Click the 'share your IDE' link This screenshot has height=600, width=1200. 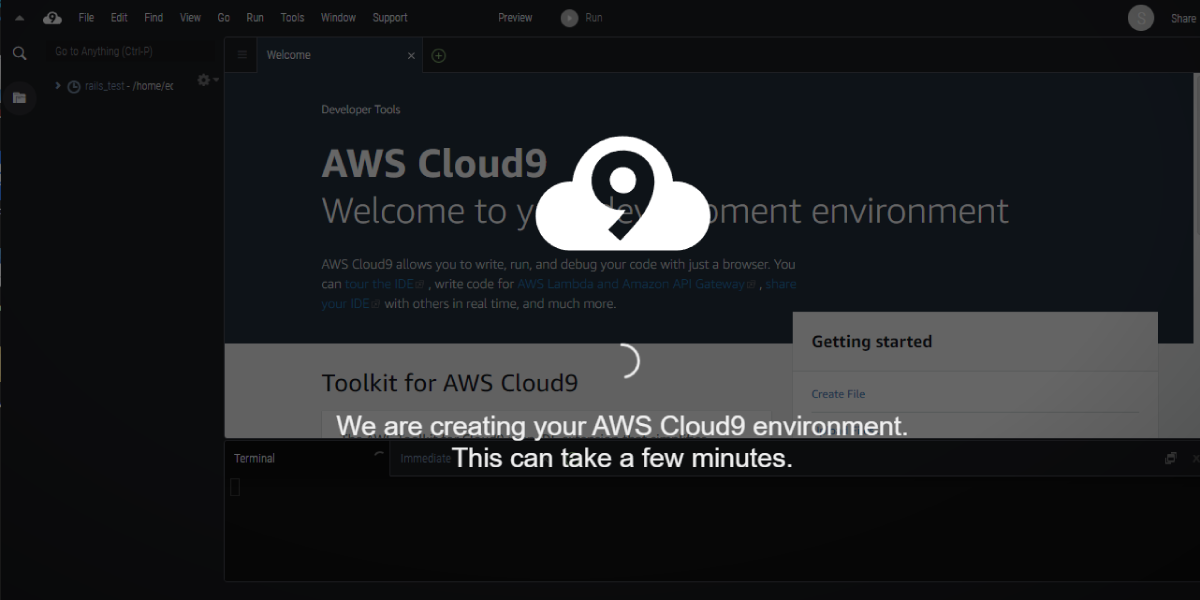(x=558, y=293)
